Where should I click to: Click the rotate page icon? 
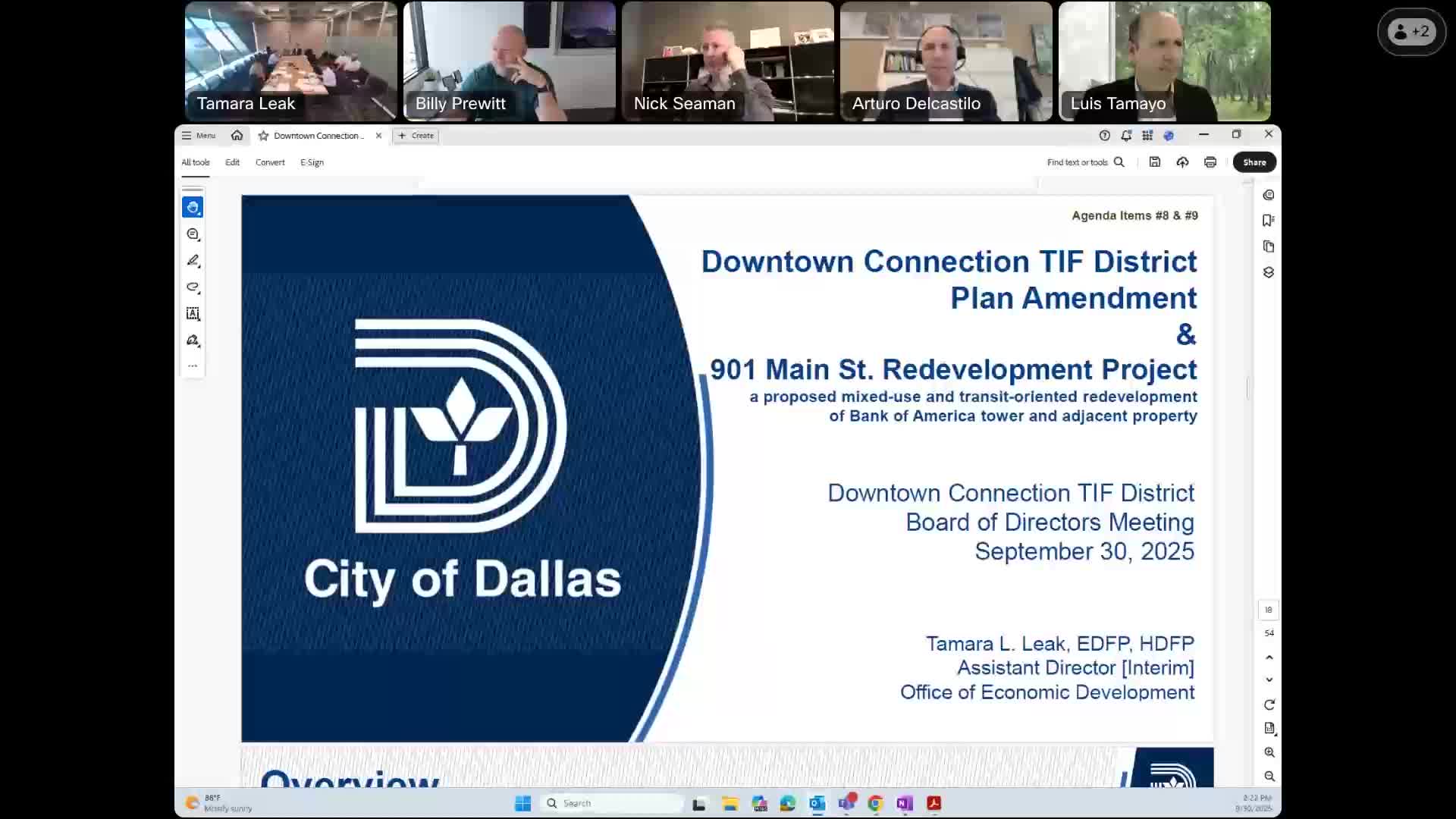(1269, 705)
